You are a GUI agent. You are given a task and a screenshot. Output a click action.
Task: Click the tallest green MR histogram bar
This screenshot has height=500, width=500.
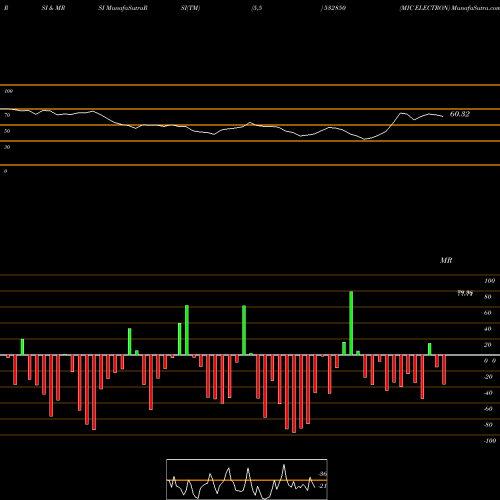pyautogui.click(x=351, y=323)
